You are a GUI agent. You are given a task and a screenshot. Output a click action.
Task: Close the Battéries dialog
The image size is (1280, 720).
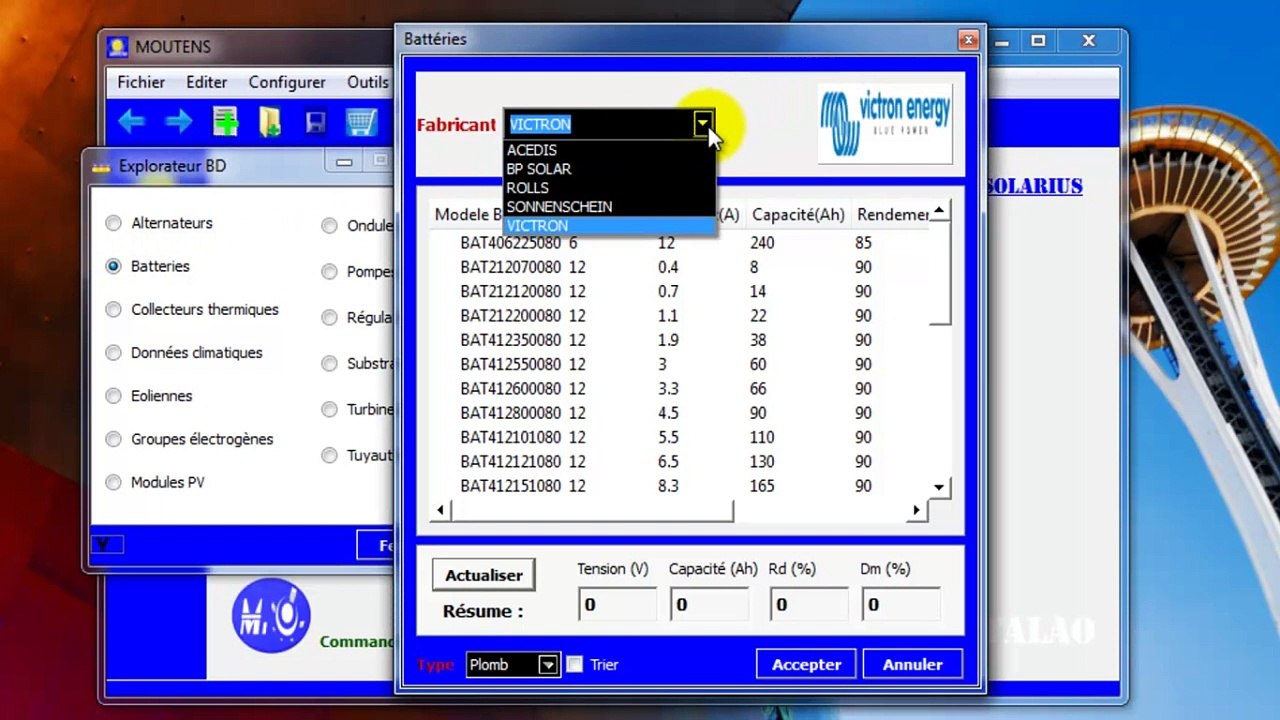click(x=968, y=40)
